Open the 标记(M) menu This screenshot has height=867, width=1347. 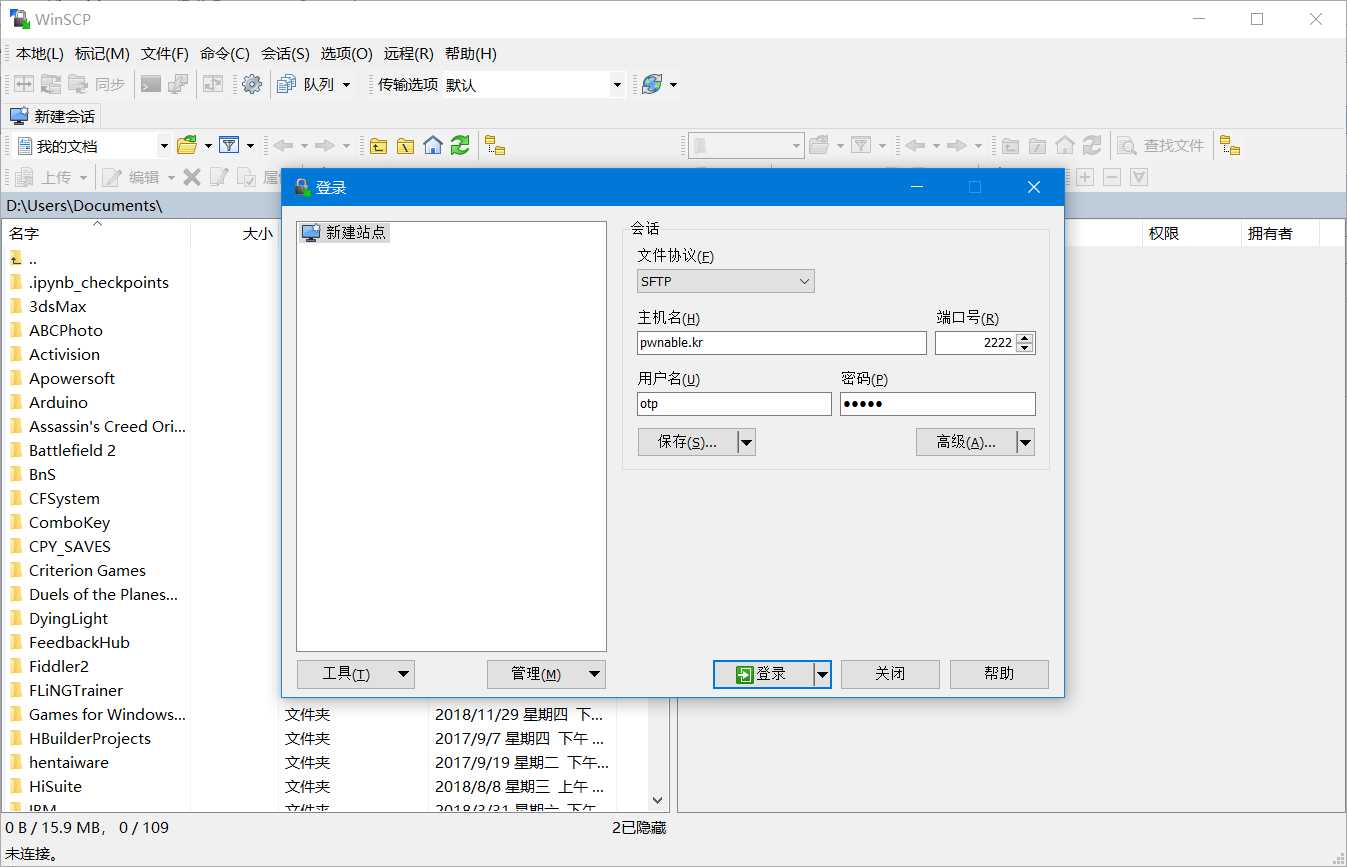pyautogui.click(x=102, y=54)
